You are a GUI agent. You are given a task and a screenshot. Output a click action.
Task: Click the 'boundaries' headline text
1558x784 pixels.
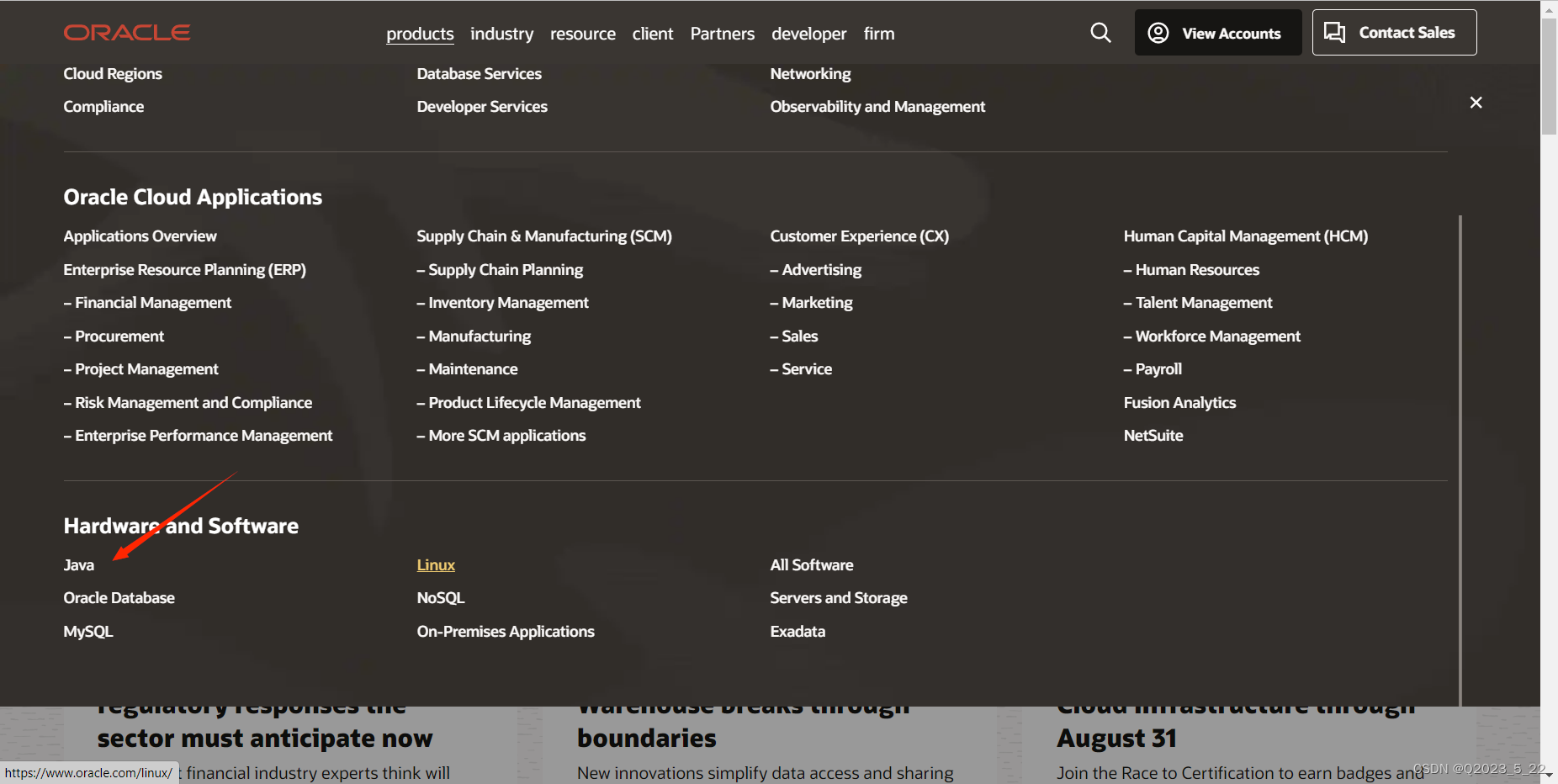click(647, 739)
